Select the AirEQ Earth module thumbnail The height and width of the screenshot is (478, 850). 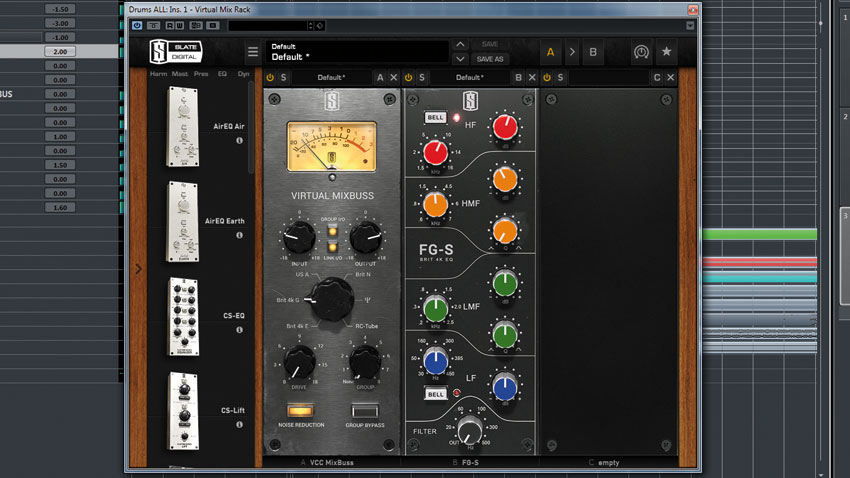pos(183,222)
